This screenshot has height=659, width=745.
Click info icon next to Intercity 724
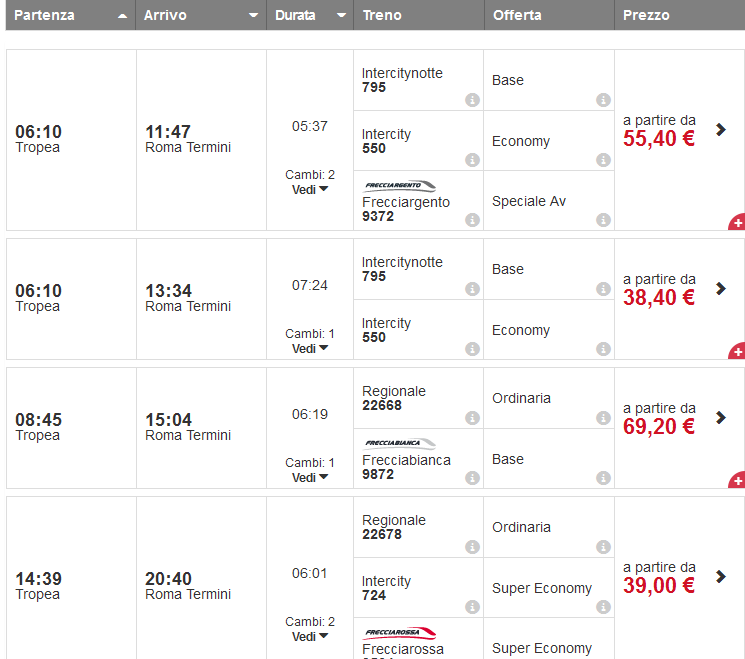[x=473, y=608]
